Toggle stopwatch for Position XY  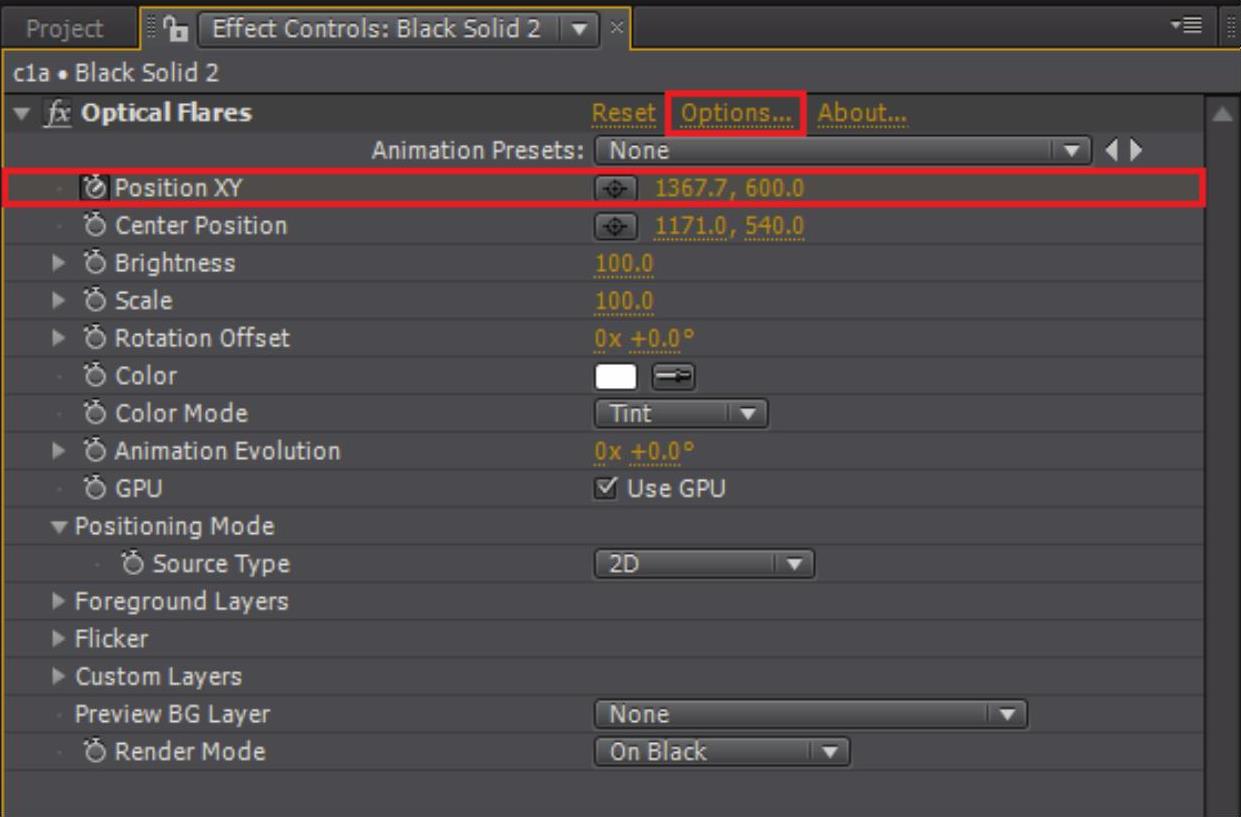pos(95,188)
